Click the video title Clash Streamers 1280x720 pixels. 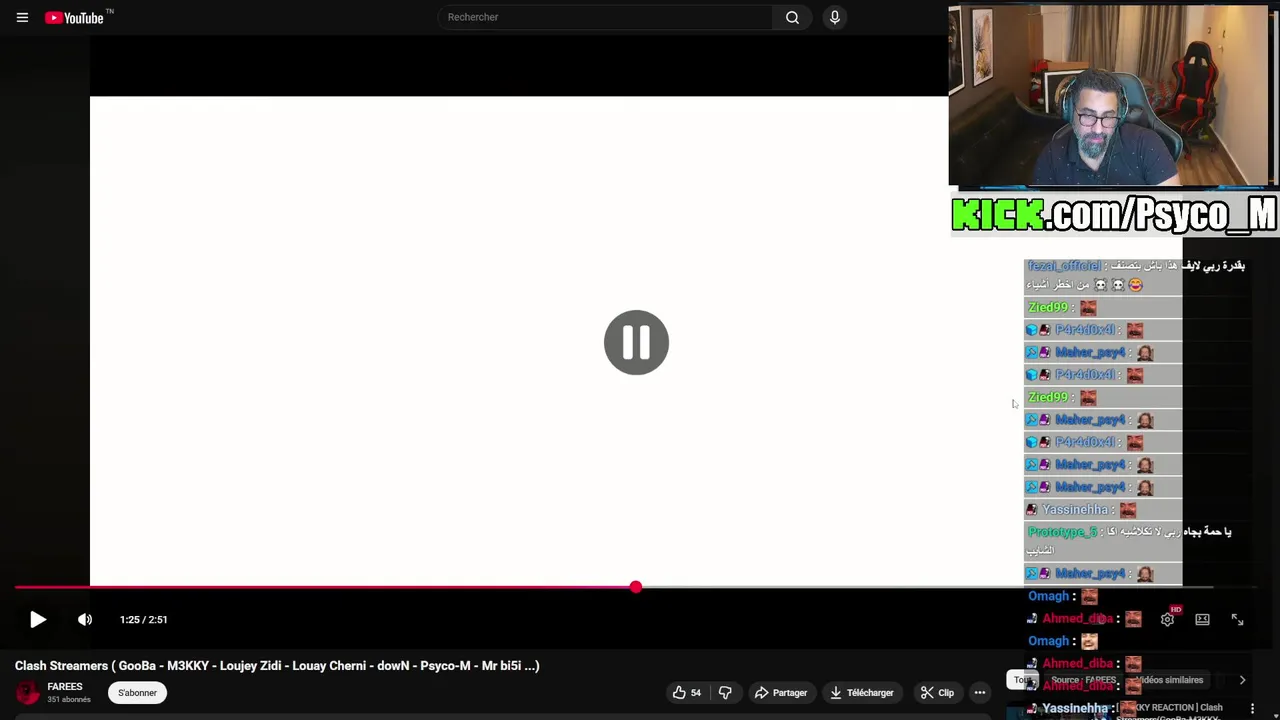[x=277, y=666]
